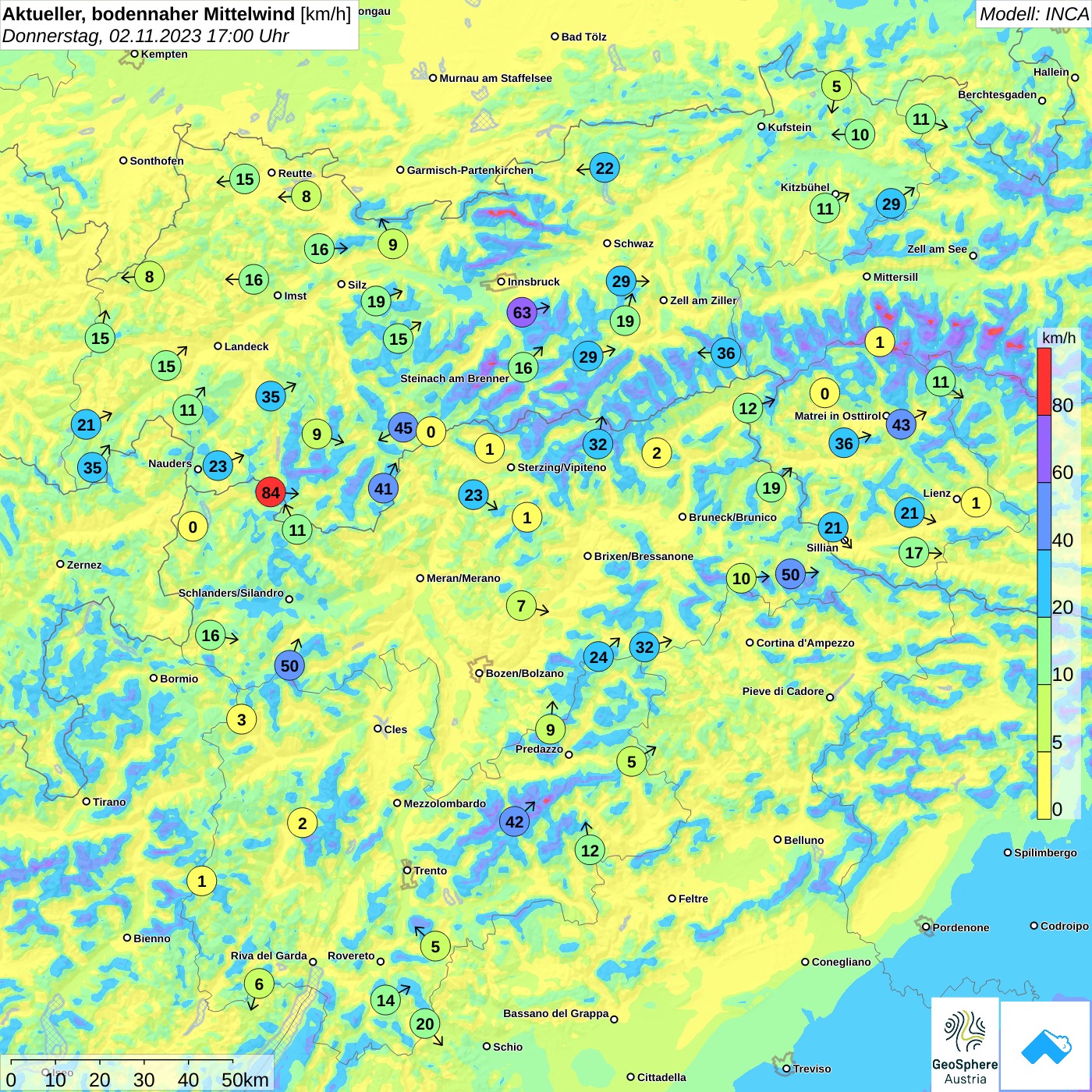Click the 'Aktueller, bodennaher Mittelwind' title

148,14
